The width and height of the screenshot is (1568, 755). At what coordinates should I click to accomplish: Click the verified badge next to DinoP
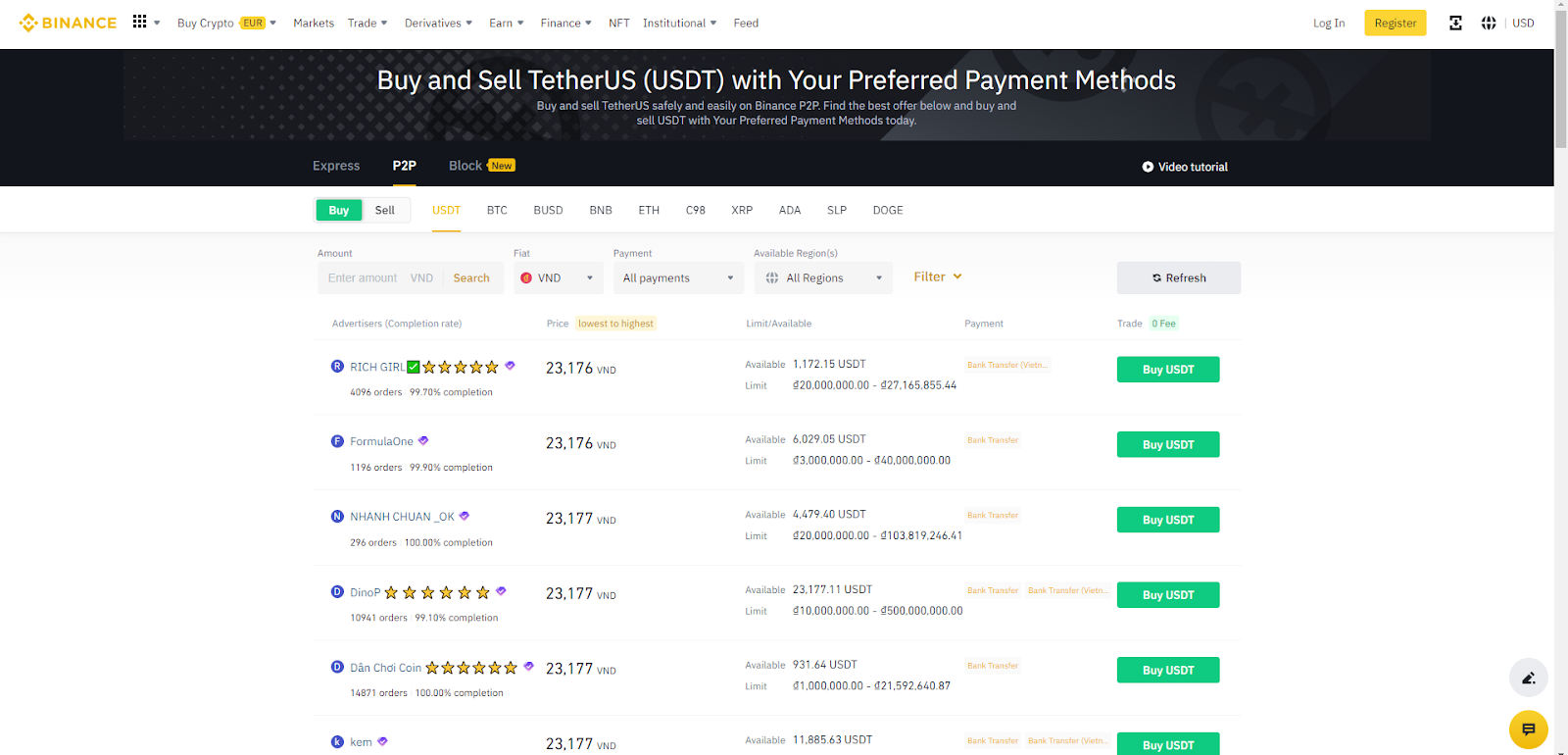501,591
